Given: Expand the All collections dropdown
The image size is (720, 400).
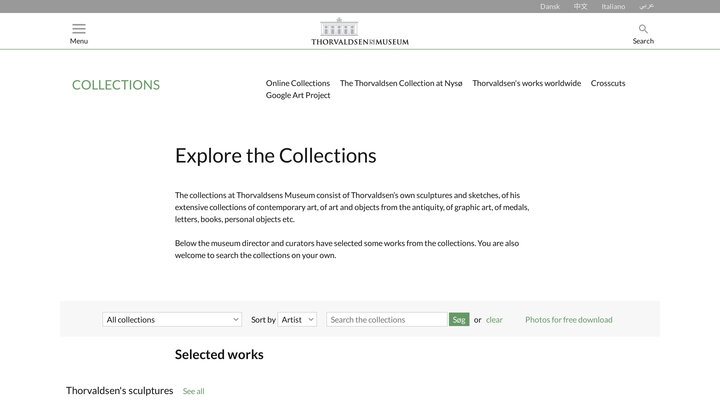Looking at the screenshot, I should coord(172,320).
